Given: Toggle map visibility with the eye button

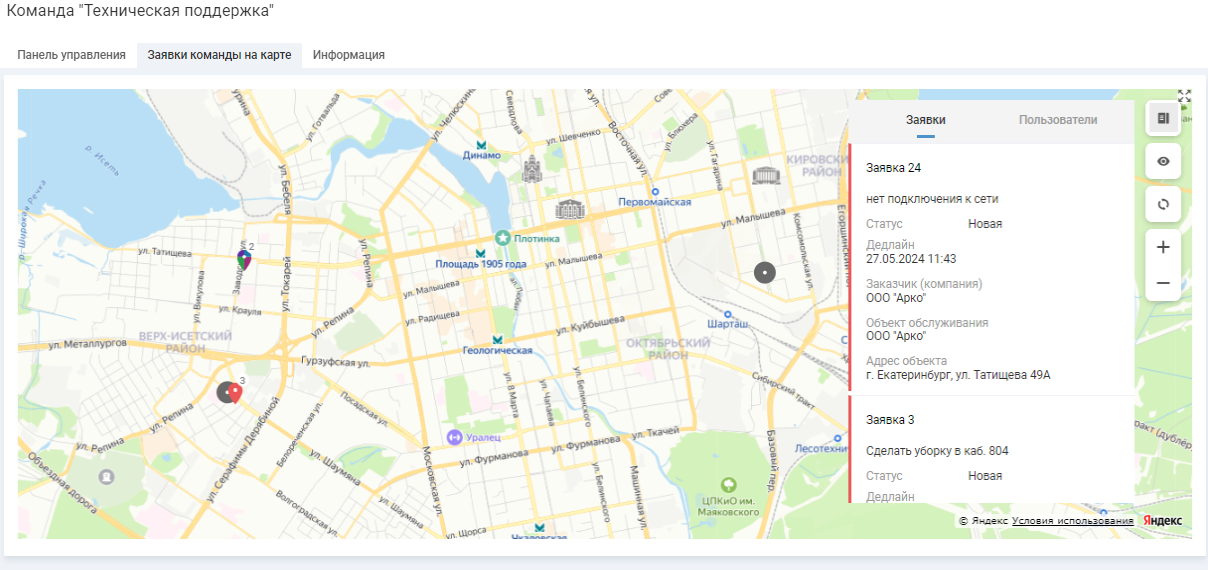Looking at the screenshot, I should (1163, 161).
